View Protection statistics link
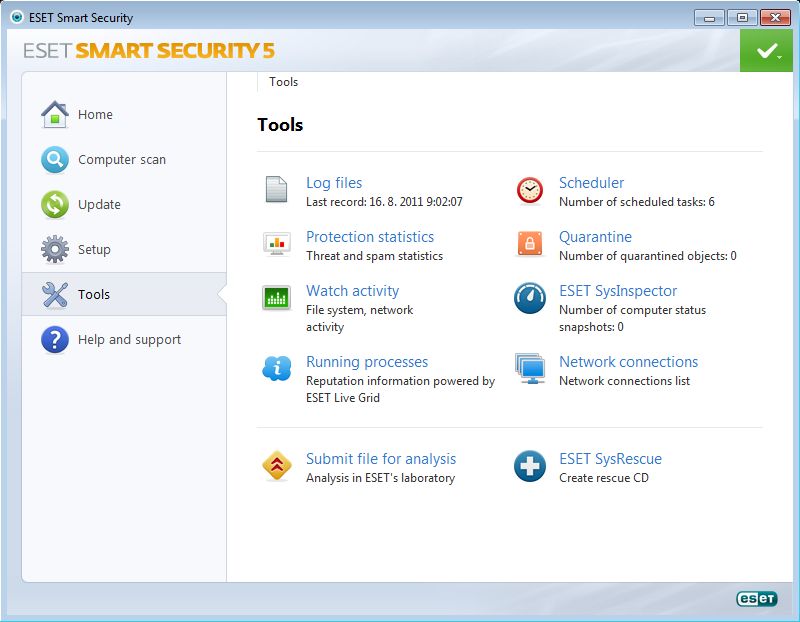This screenshot has height=622, width=800. (x=370, y=237)
